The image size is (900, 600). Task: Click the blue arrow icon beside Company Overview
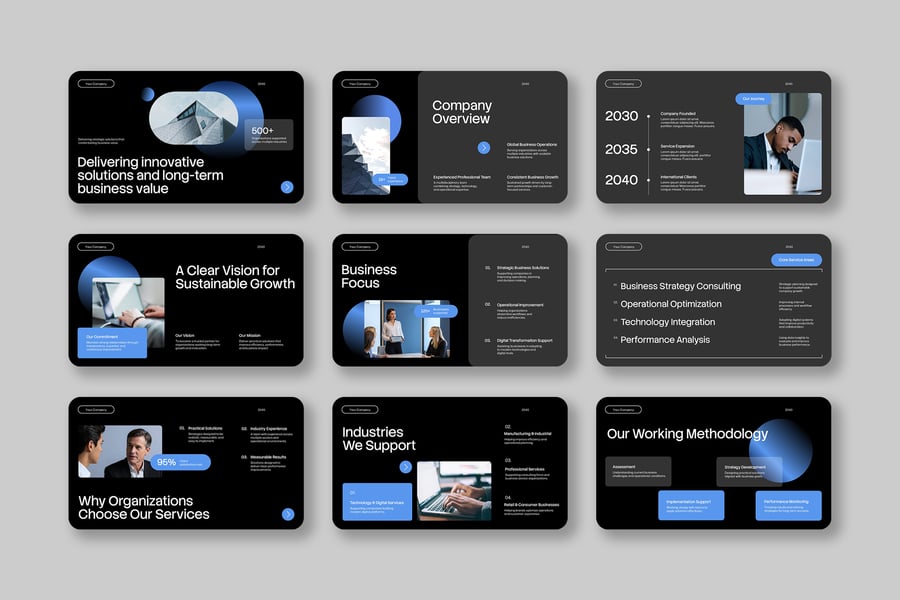pos(484,148)
